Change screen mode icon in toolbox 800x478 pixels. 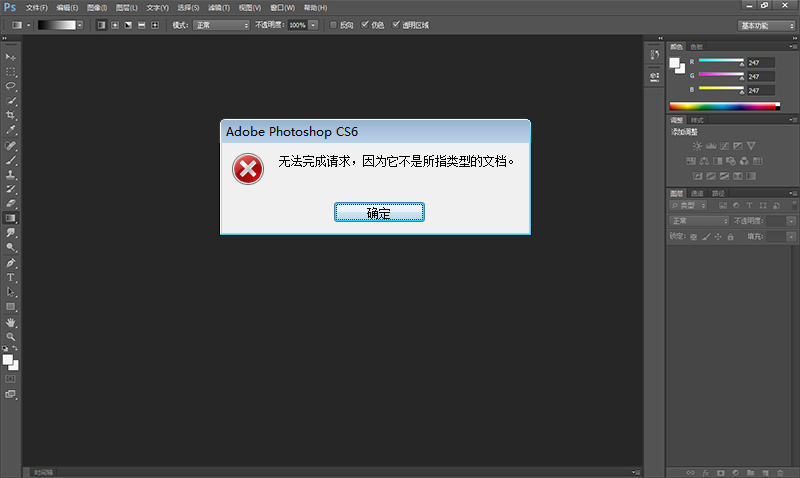[x=10, y=394]
